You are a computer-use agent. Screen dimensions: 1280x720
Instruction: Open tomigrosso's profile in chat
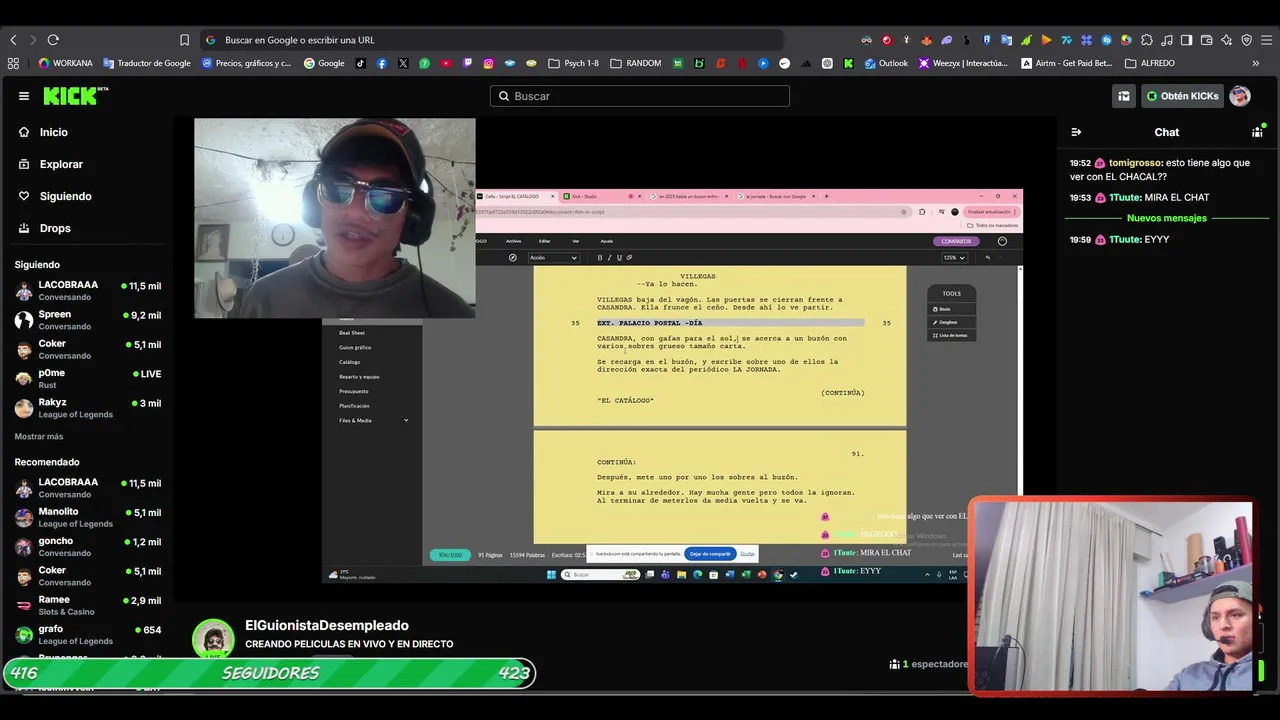click(x=1135, y=163)
